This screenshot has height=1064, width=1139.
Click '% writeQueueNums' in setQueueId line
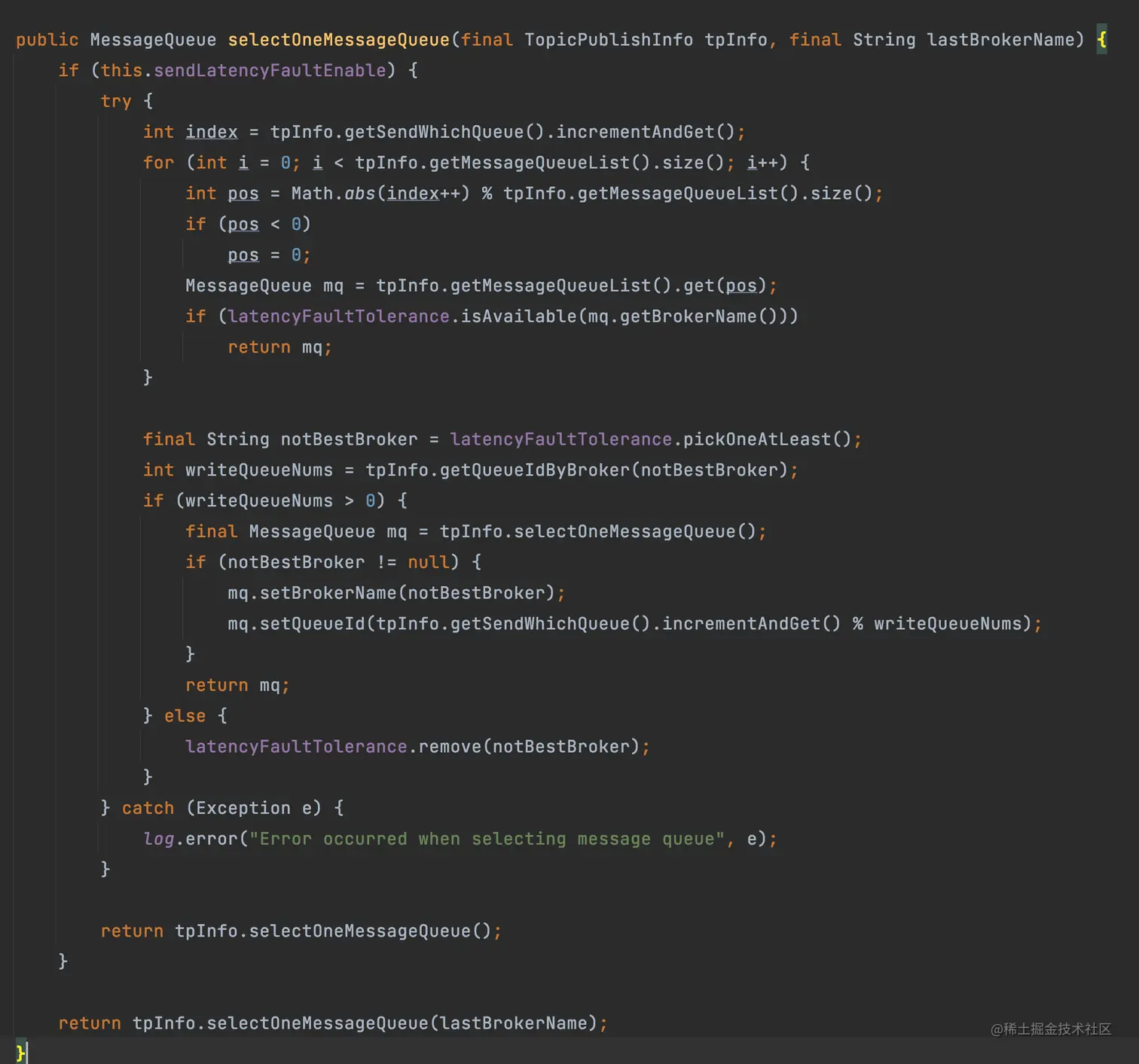936,624
